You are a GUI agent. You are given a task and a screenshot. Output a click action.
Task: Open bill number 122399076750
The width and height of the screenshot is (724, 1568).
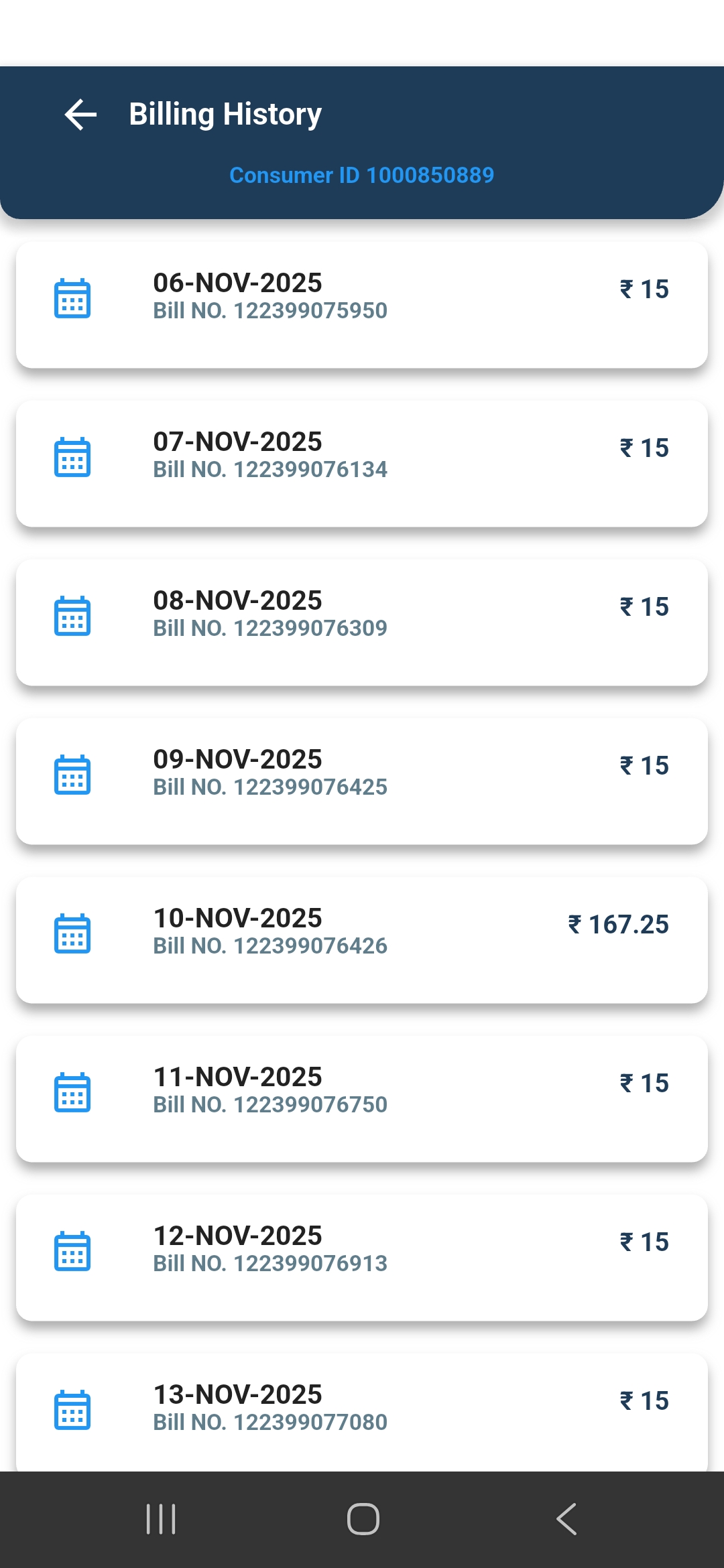click(270, 1105)
